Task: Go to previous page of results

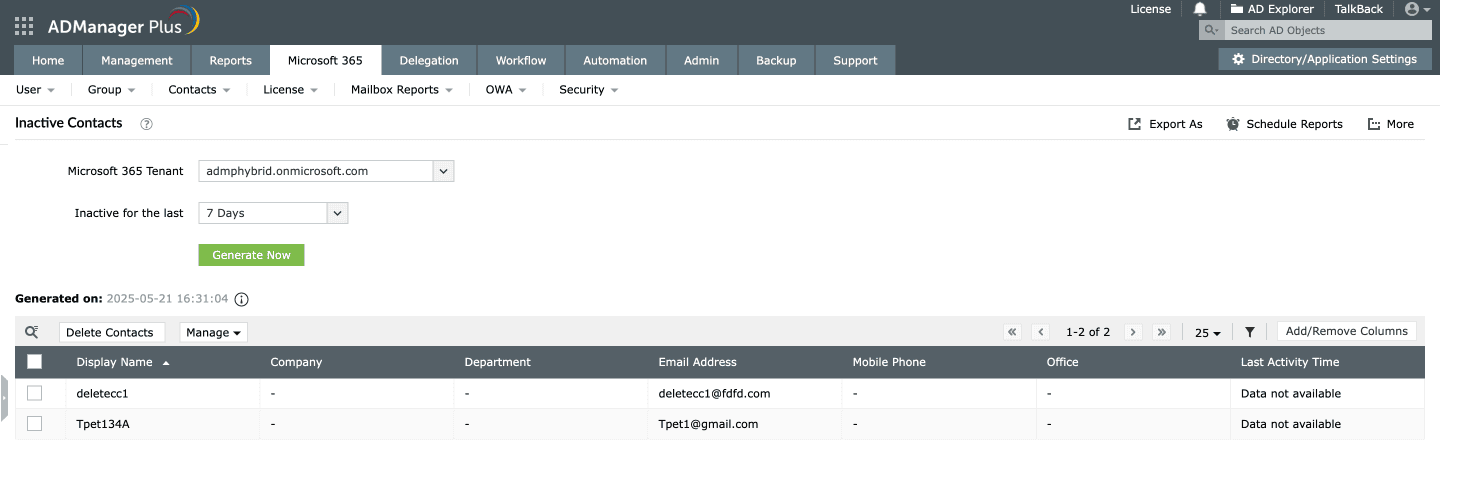Action: [1041, 332]
